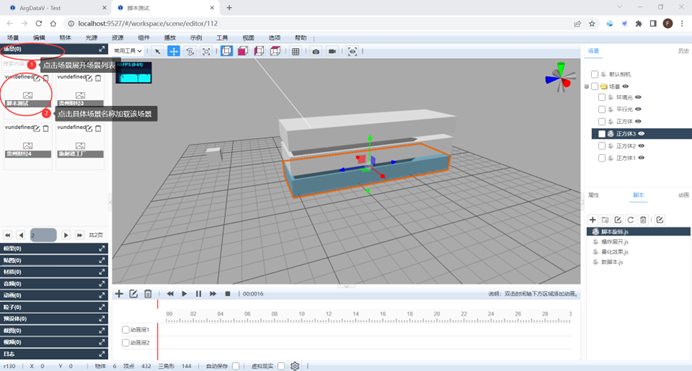
Task: Start recording with video camera icon
Action: pyautogui.click(x=332, y=51)
